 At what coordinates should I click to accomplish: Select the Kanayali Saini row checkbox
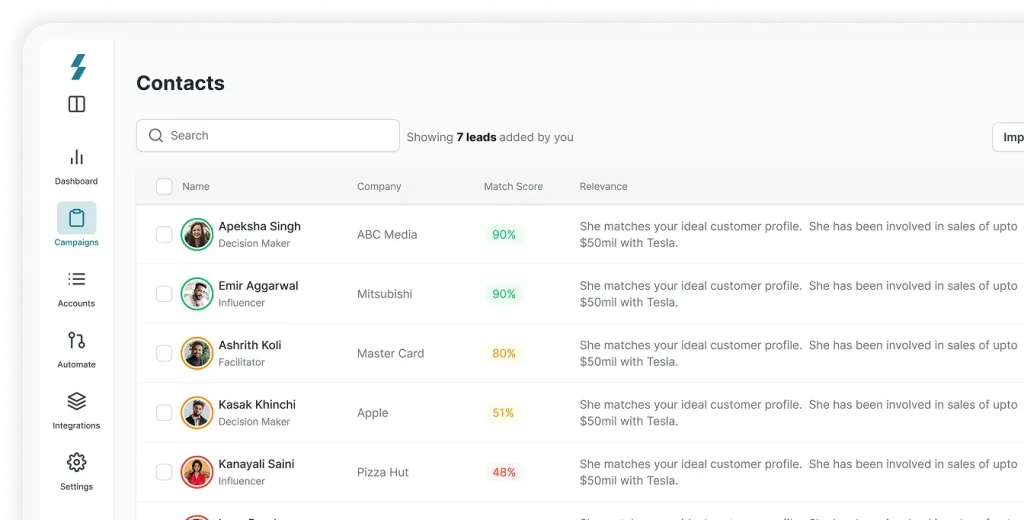click(x=164, y=472)
